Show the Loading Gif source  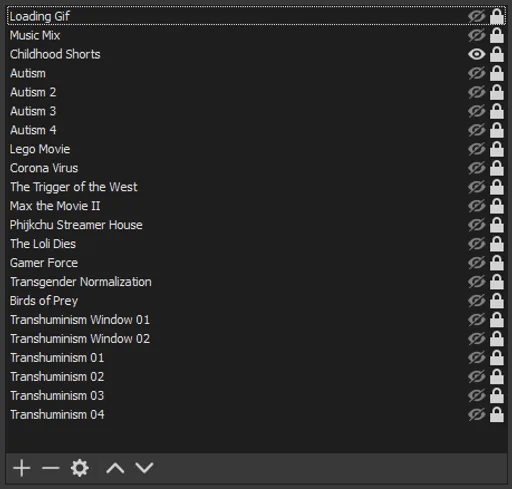(x=477, y=16)
